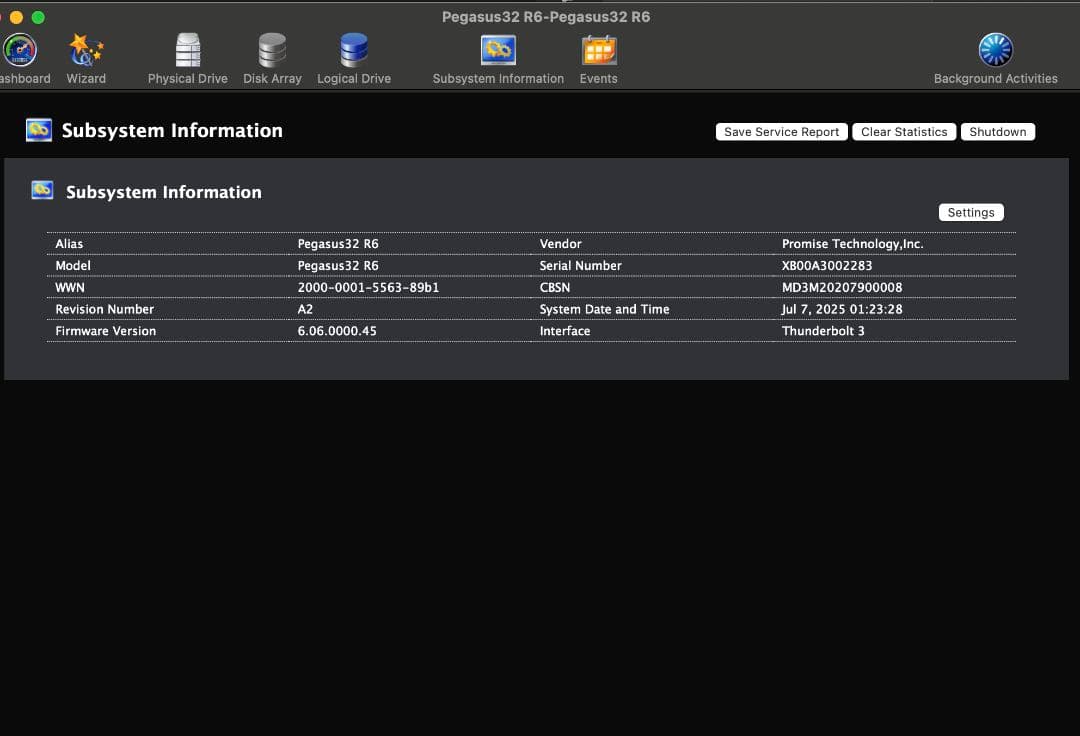Show Background Activities
The height and width of the screenshot is (736, 1080).
point(995,50)
